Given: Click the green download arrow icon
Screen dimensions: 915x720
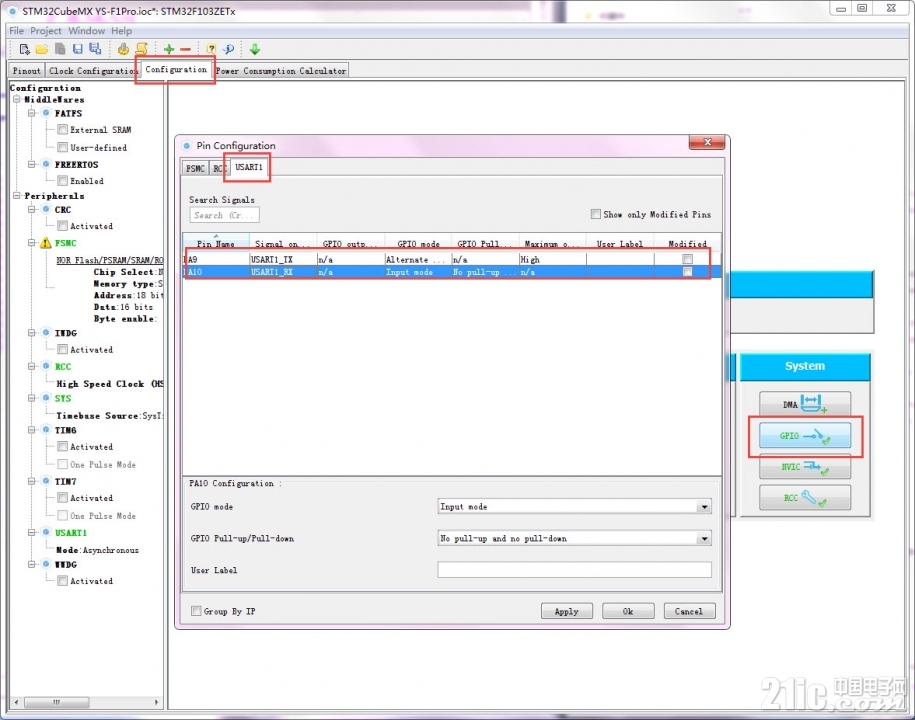Looking at the screenshot, I should [x=255, y=50].
